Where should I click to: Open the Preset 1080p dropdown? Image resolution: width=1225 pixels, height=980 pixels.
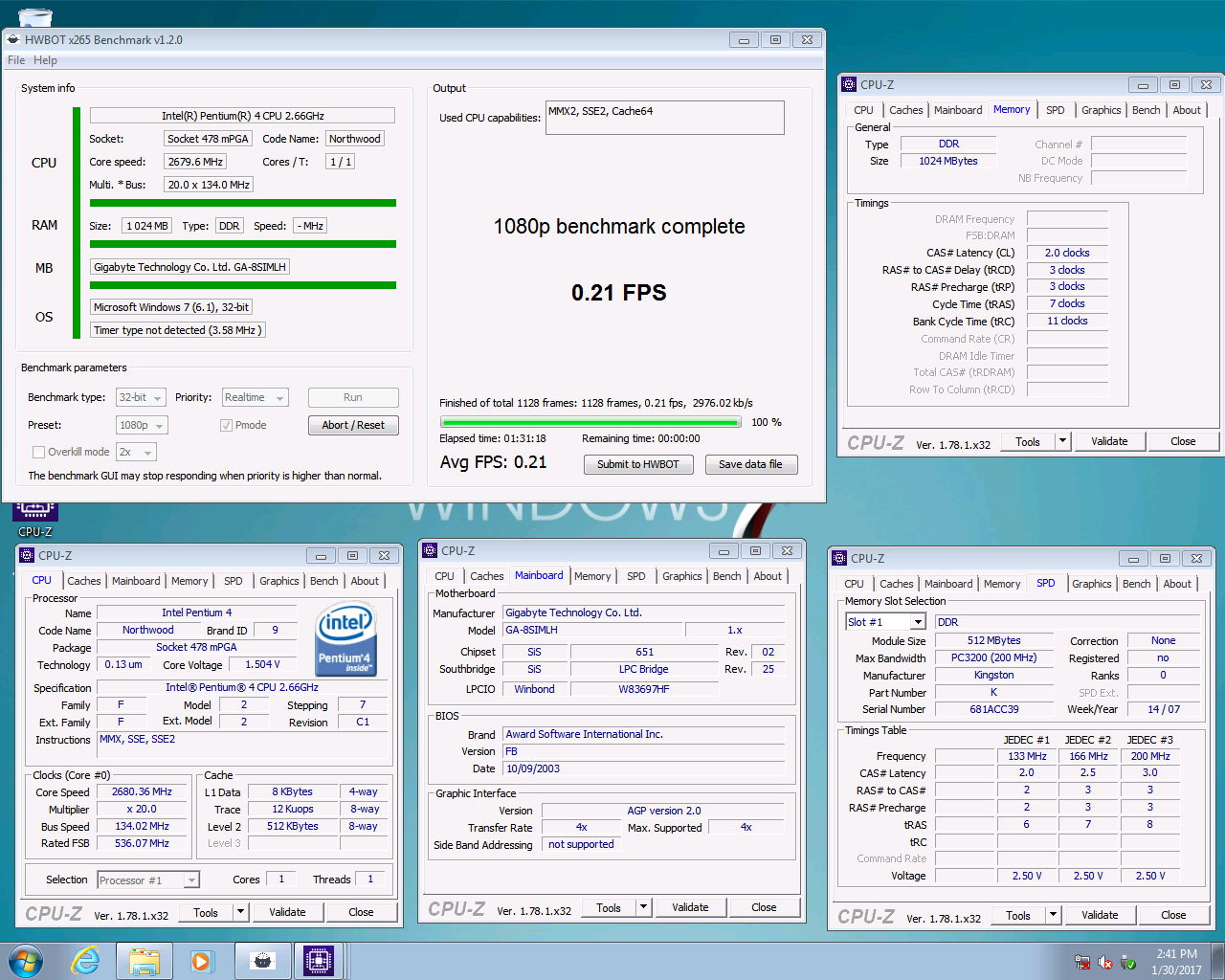[143, 425]
